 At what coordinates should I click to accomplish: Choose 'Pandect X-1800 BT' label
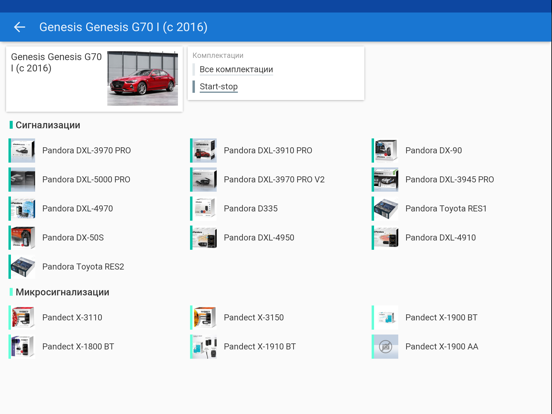tap(78, 346)
